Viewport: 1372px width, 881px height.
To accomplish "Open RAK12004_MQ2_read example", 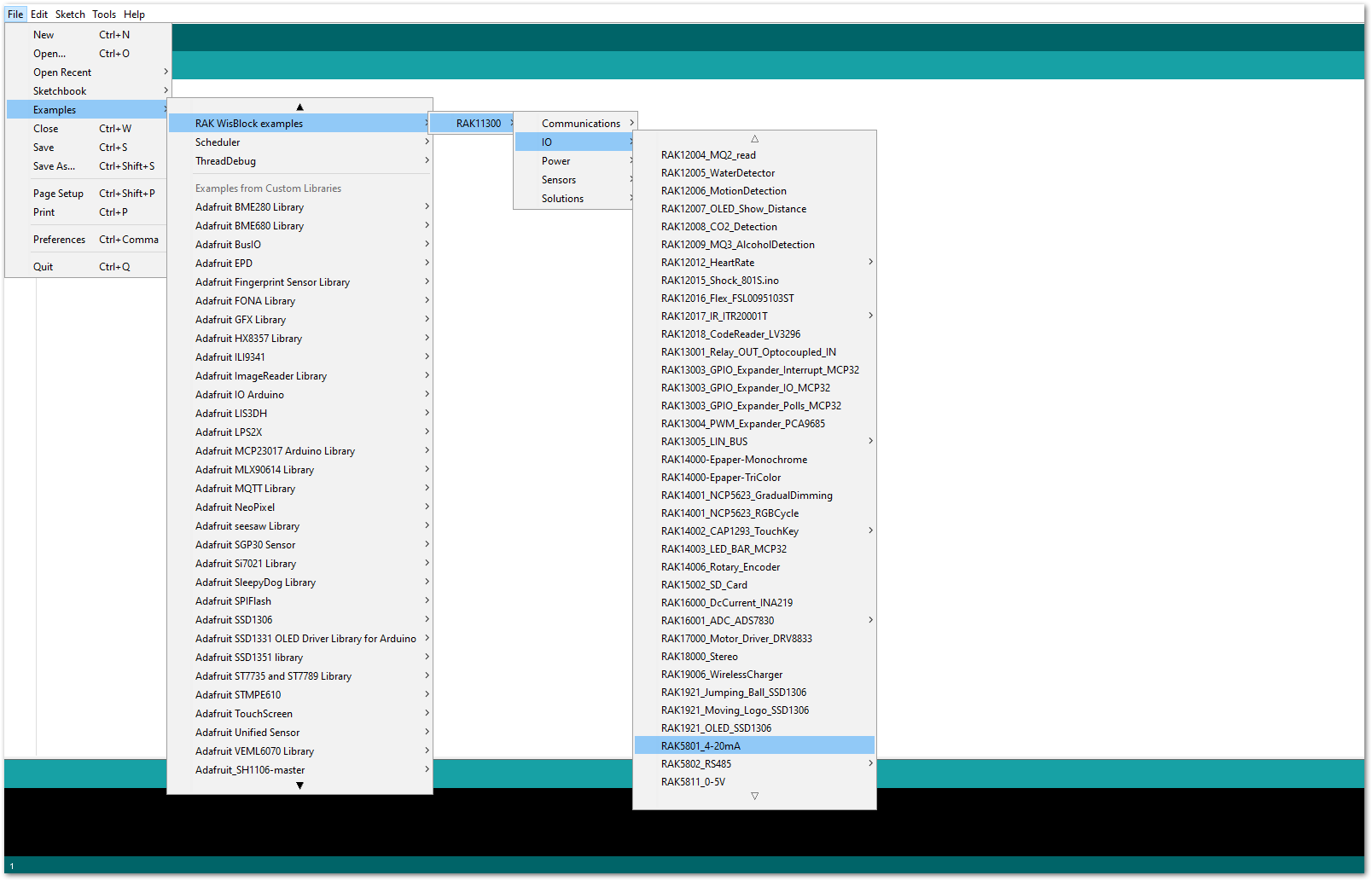I will click(755, 155).
